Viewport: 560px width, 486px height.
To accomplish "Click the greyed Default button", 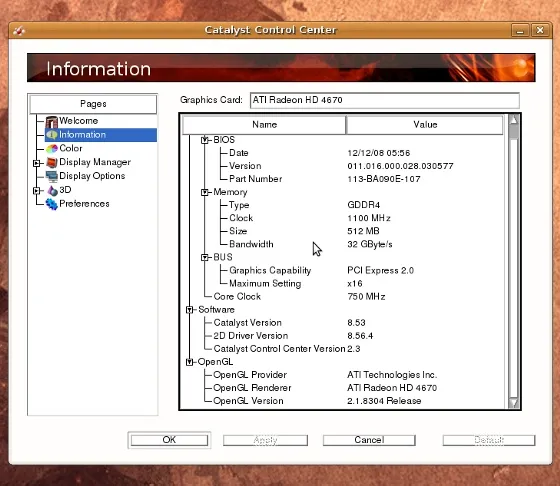I will click(489, 440).
